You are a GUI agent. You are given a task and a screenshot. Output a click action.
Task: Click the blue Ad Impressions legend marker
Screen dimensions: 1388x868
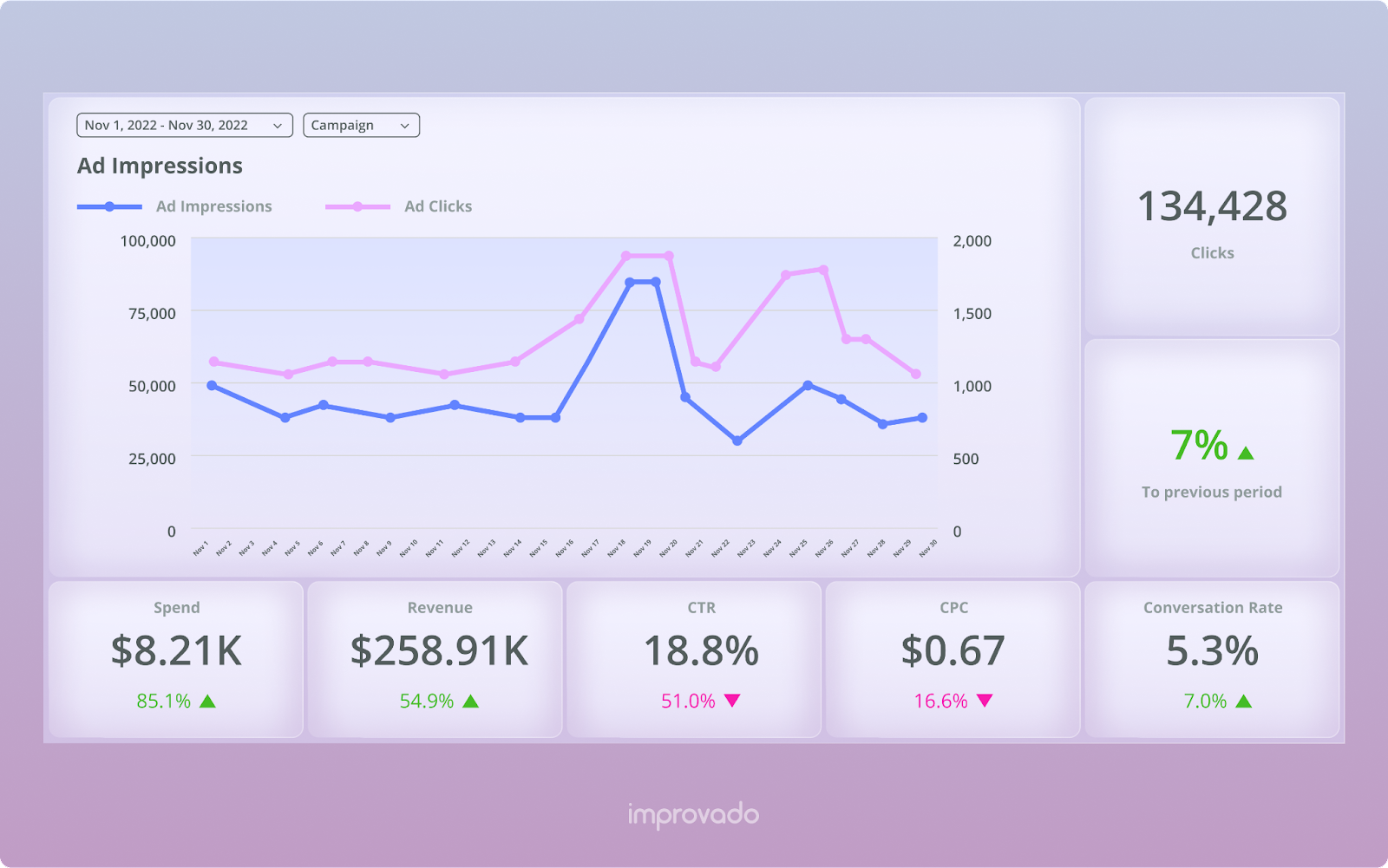pyautogui.click(x=108, y=206)
